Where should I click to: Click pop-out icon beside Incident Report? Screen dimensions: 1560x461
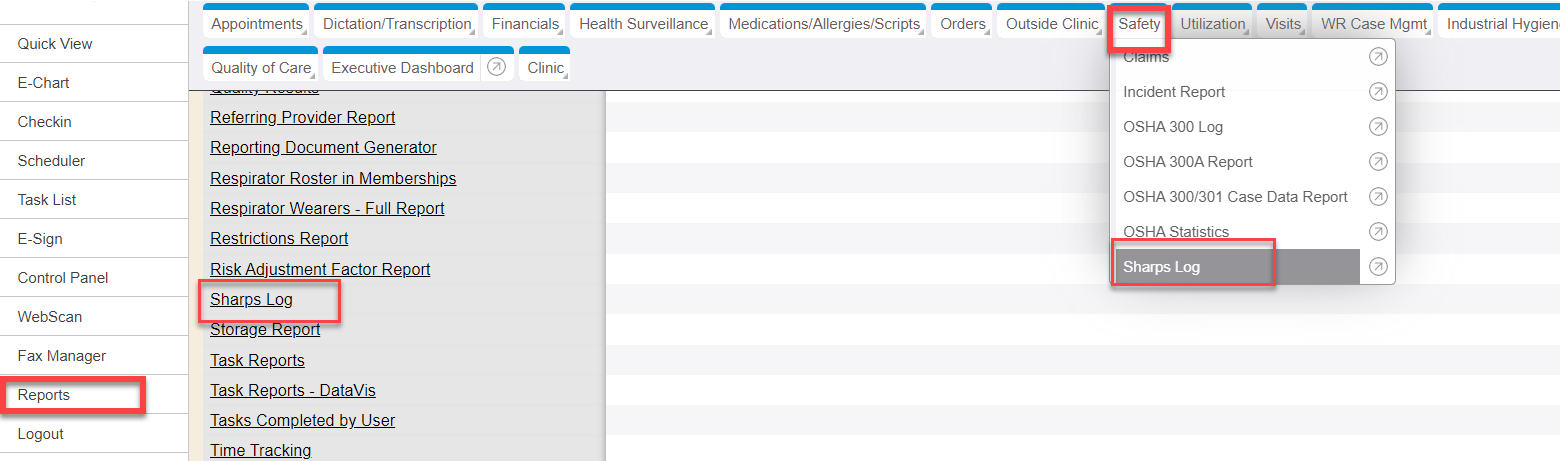(1378, 92)
